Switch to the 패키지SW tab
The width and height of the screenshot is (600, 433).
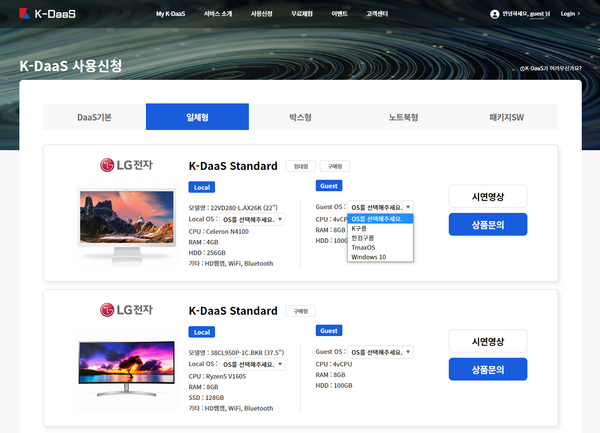pyautogui.click(x=506, y=117)
